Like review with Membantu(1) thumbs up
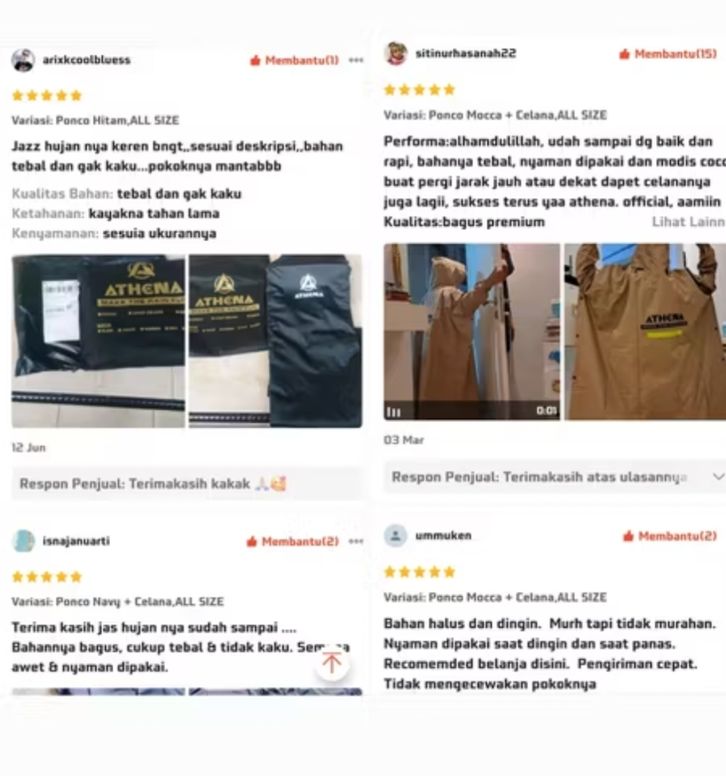The height and width of the screenshot is (776, 726). coord(294,60)
